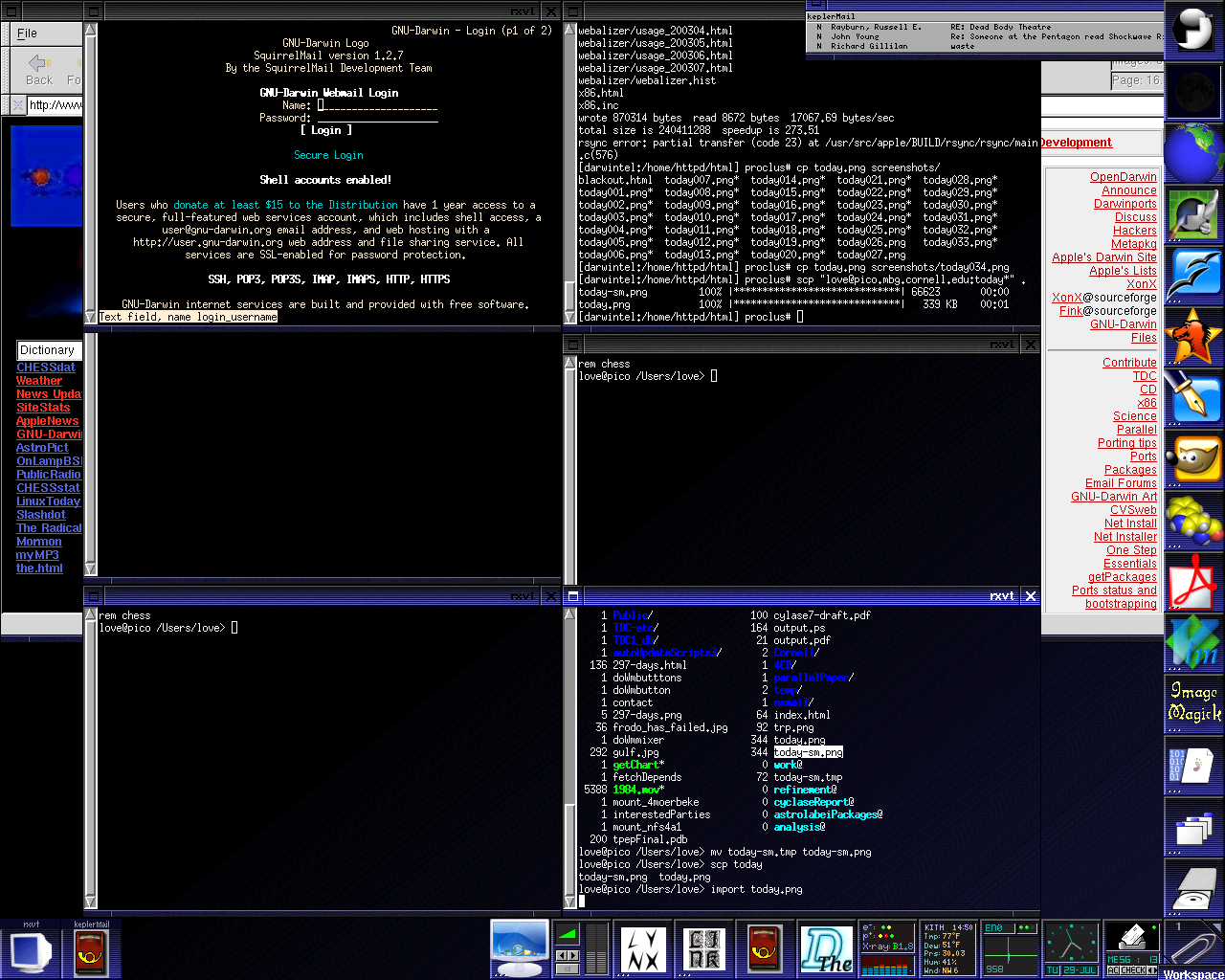Click highlighted today-sm.png in file listing

tap(809, 752)
